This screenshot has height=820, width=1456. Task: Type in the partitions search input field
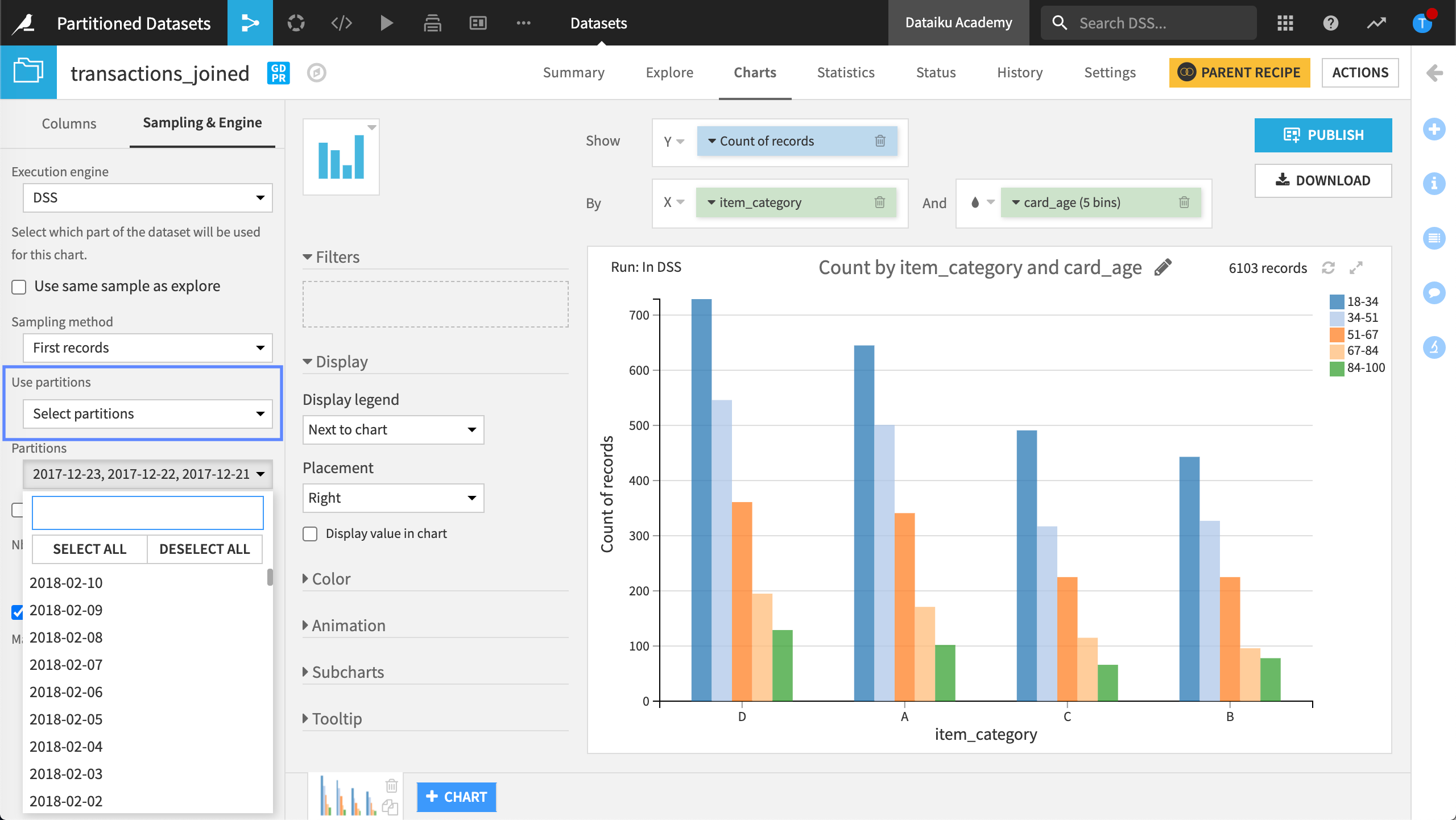coord(148,511)
